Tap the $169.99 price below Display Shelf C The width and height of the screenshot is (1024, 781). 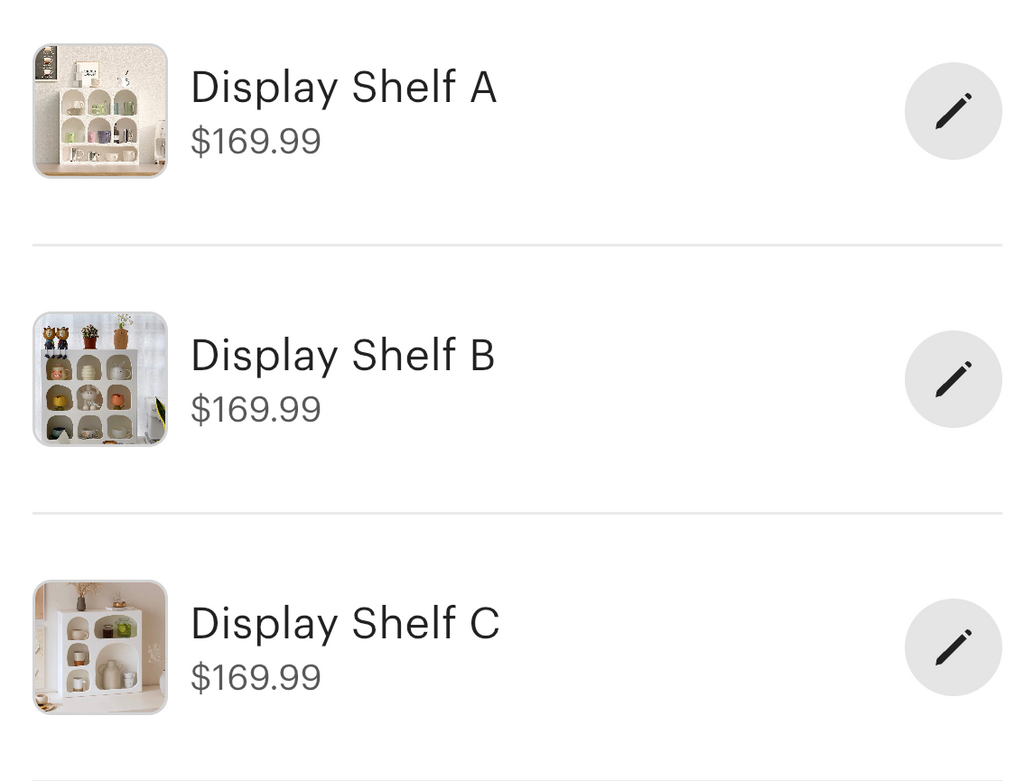tap(256, 677)
